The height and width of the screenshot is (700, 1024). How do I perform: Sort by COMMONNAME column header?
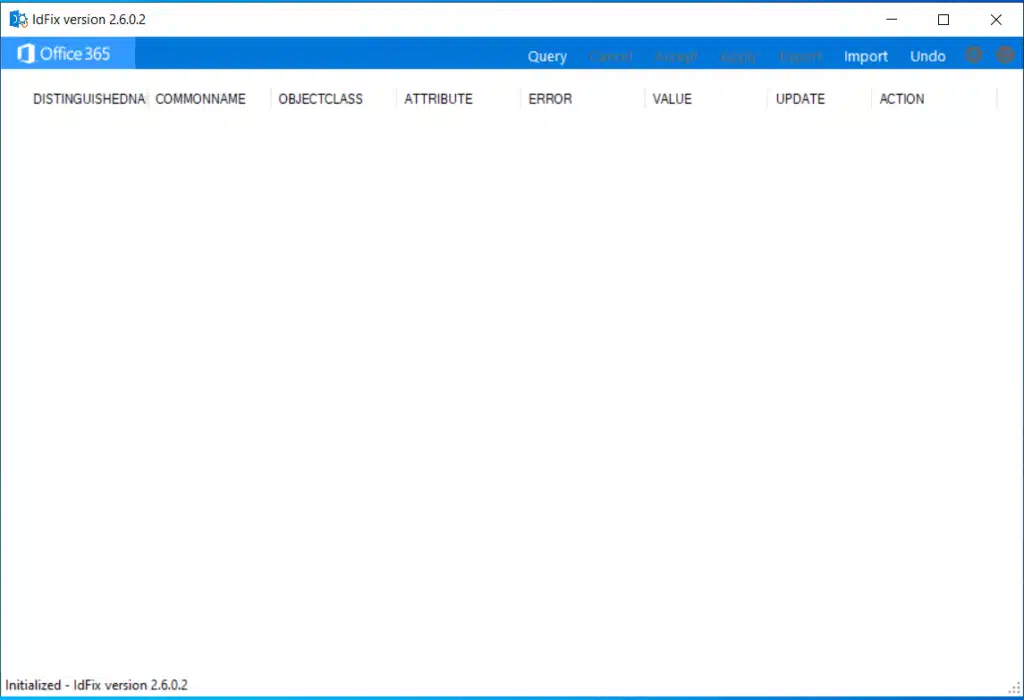click(200, 99)
